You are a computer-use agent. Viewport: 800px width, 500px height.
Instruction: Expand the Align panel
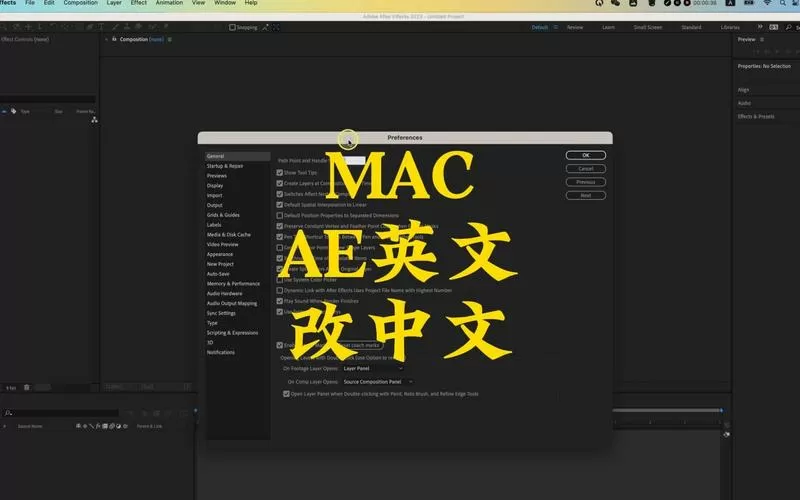coord(743,90)
